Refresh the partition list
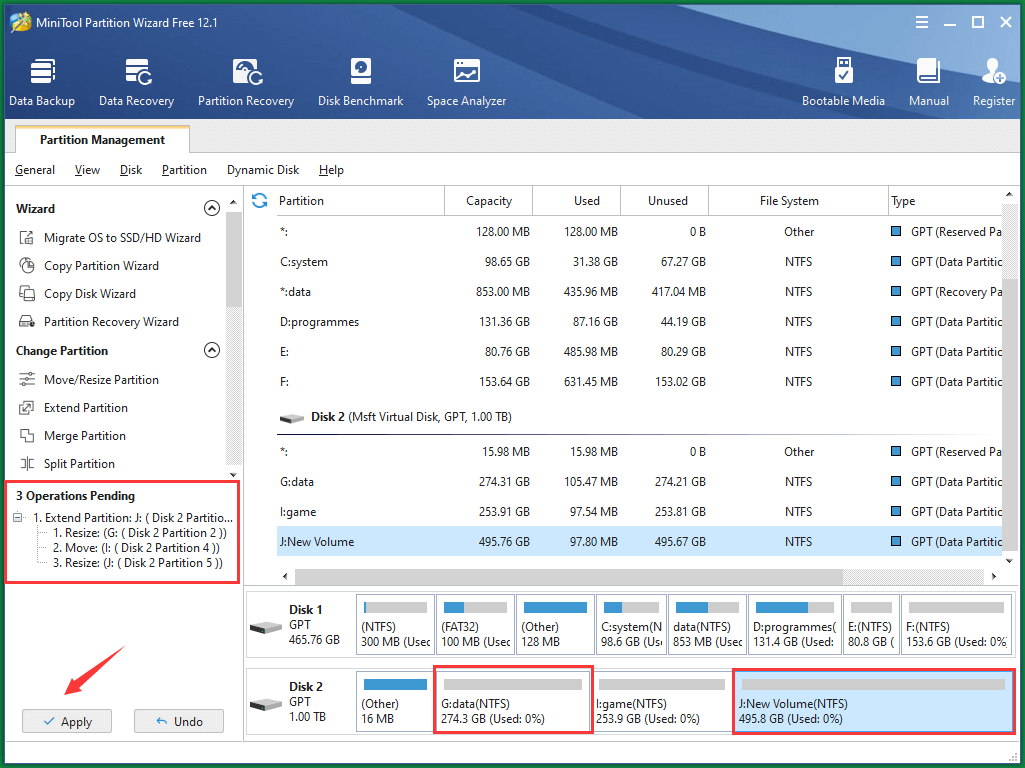Image resolution: width=1025 pixels, height=768 pixels. coord(260,201)
